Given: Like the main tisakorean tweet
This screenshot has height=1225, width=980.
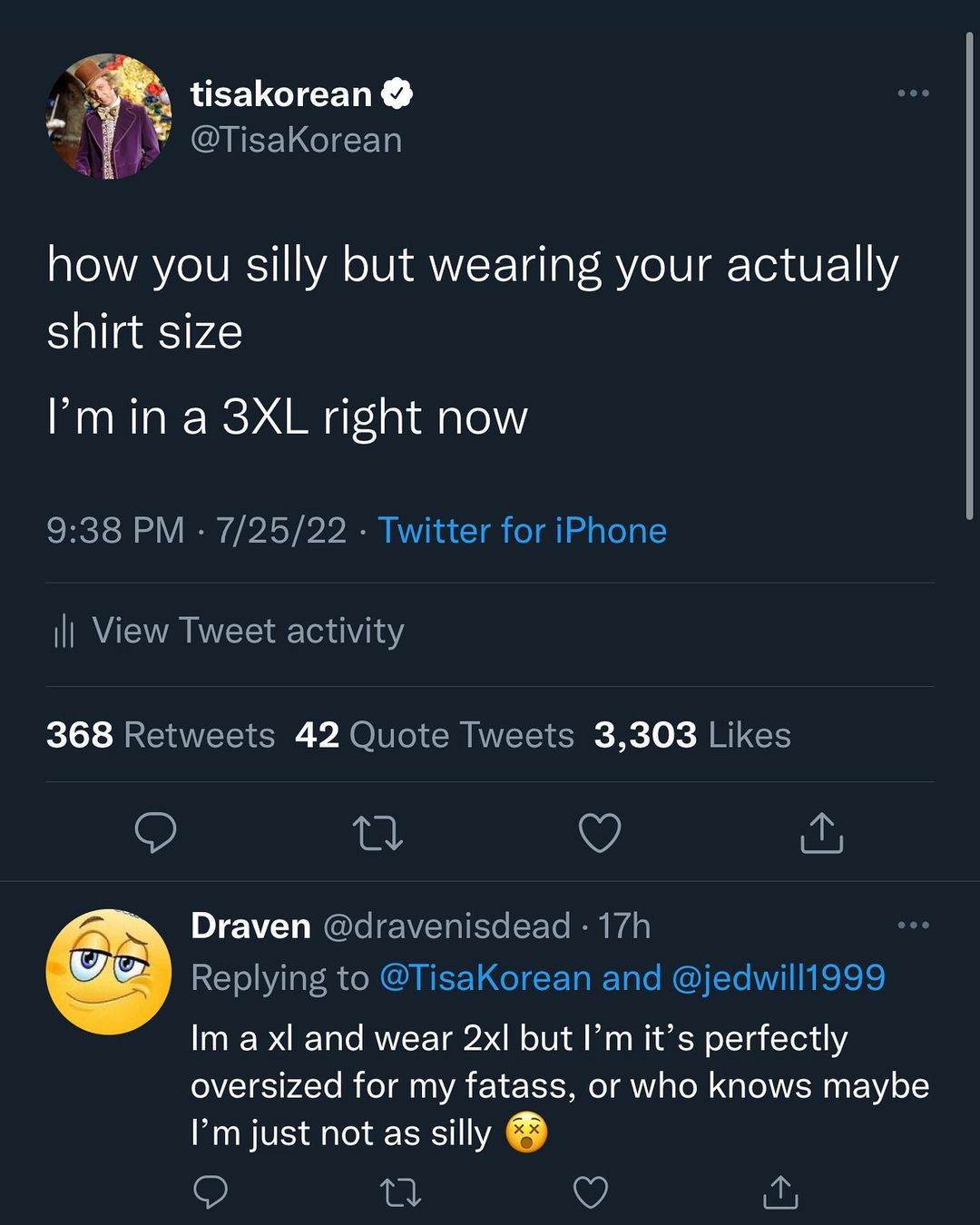Looking at the screenshot, I should coord(600,832).
